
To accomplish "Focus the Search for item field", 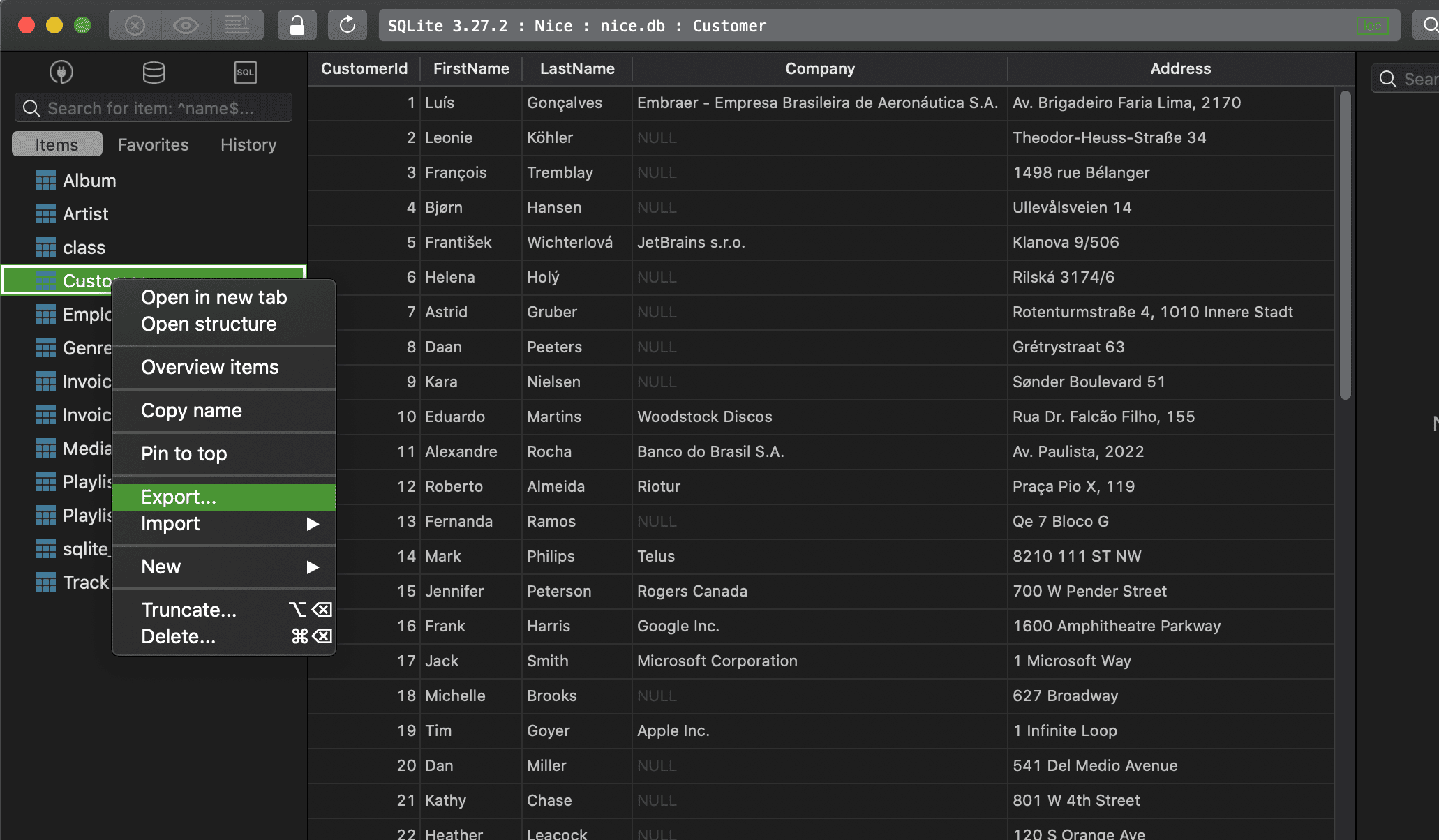I will (154, 108).
